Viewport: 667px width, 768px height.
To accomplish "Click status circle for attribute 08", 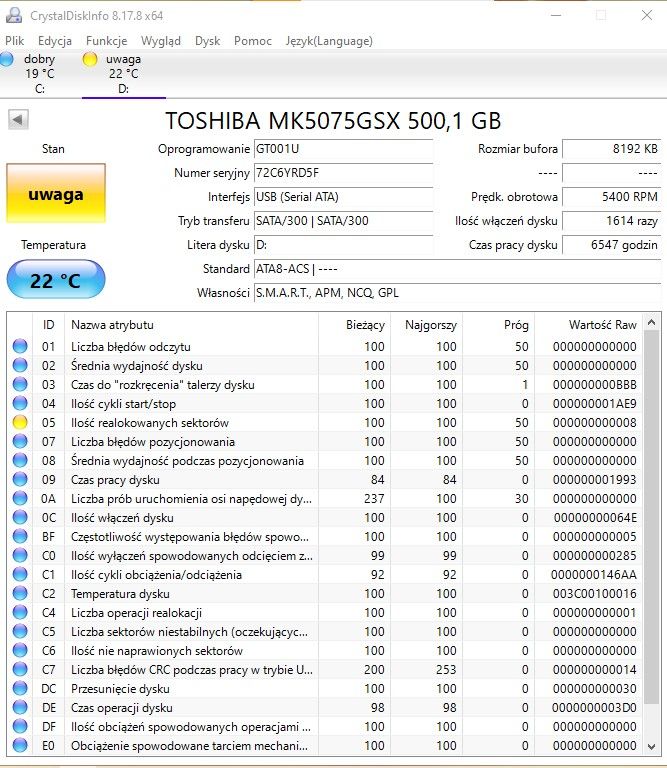I will coord(20,460).
